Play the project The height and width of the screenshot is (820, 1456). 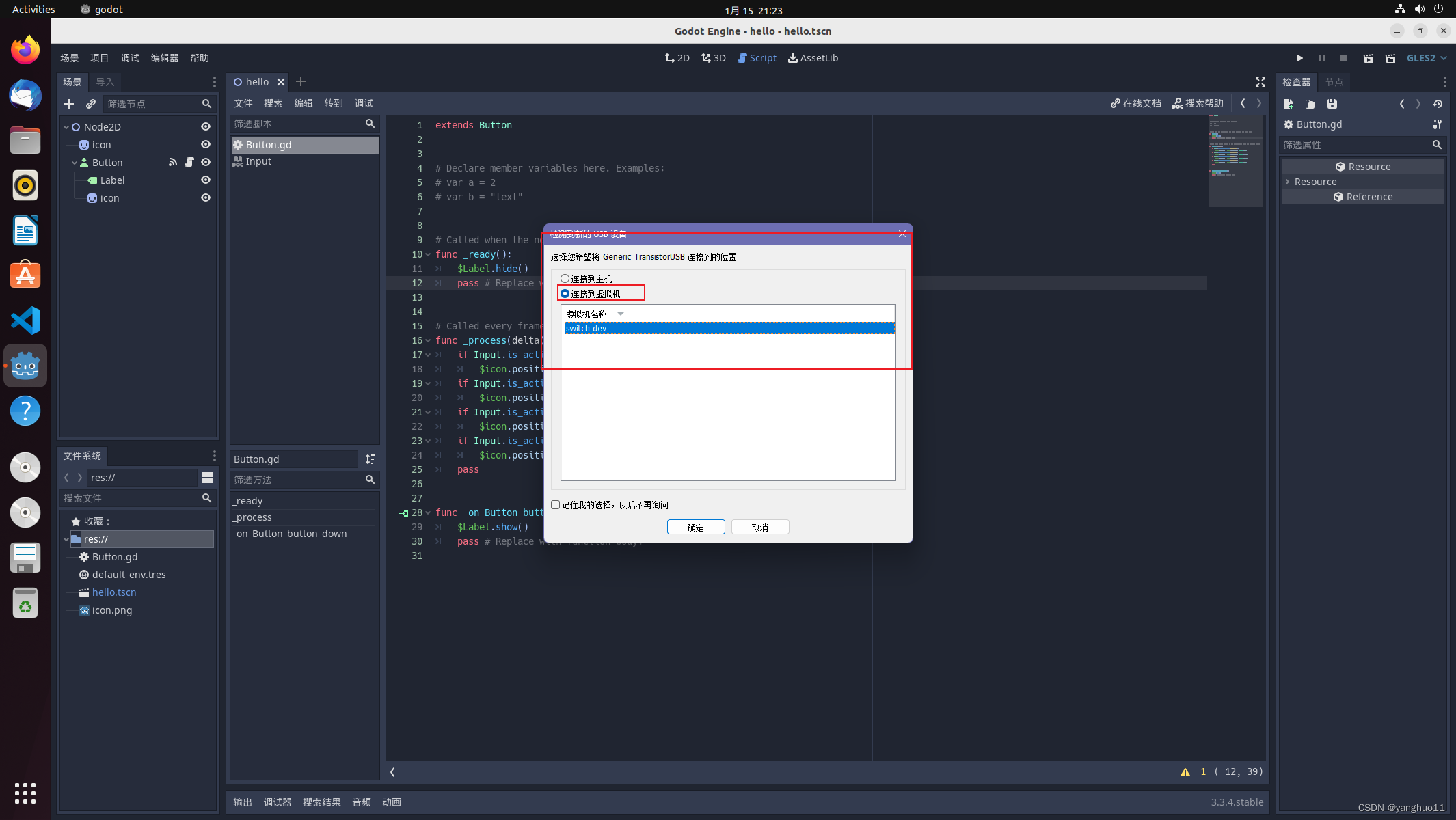(x=1299, y=58)
